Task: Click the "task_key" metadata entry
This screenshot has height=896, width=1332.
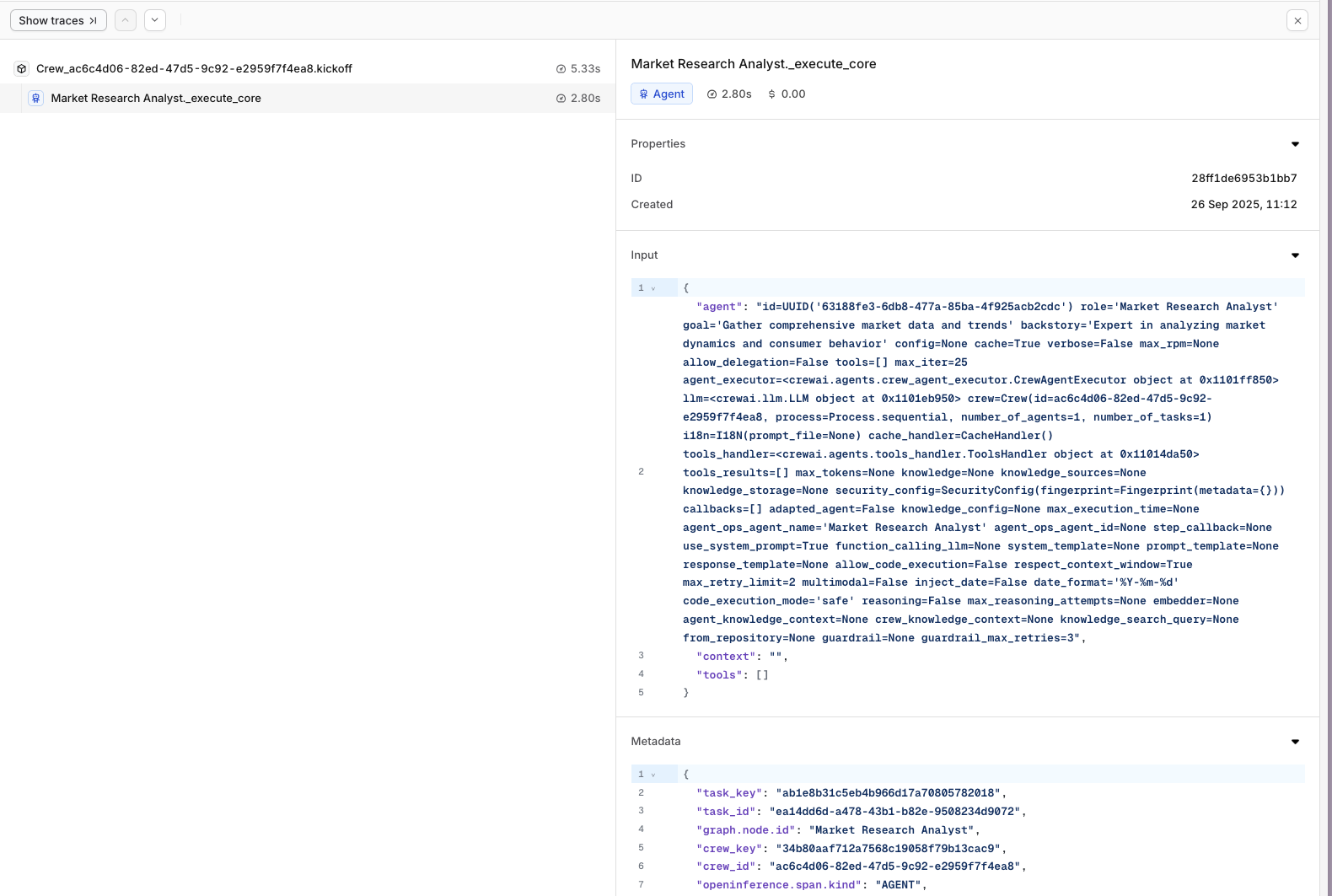Action: (x=851, y=793)
